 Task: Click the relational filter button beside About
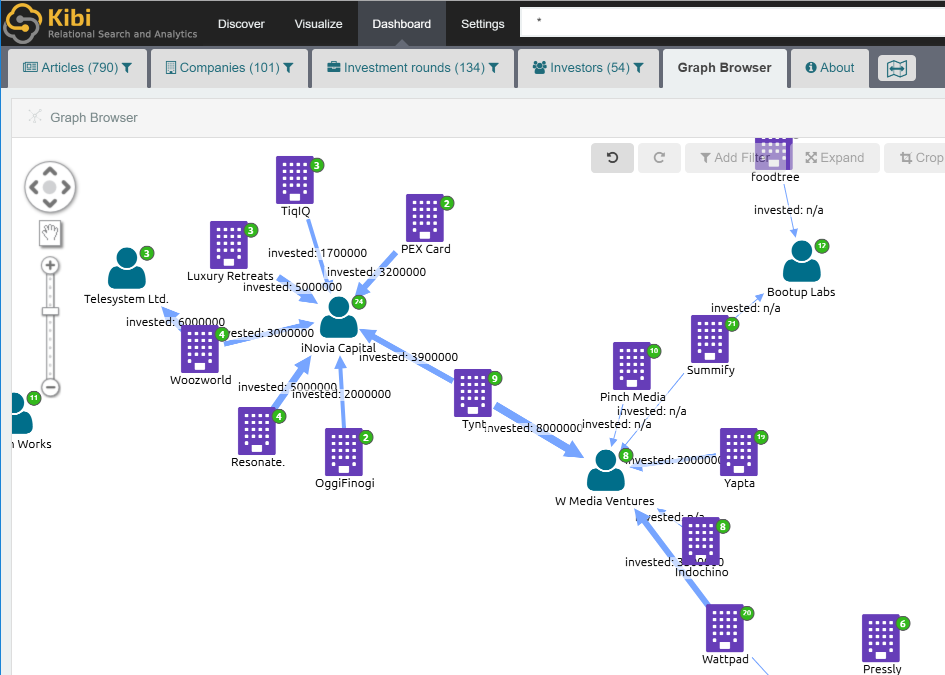tap(897, 68)
